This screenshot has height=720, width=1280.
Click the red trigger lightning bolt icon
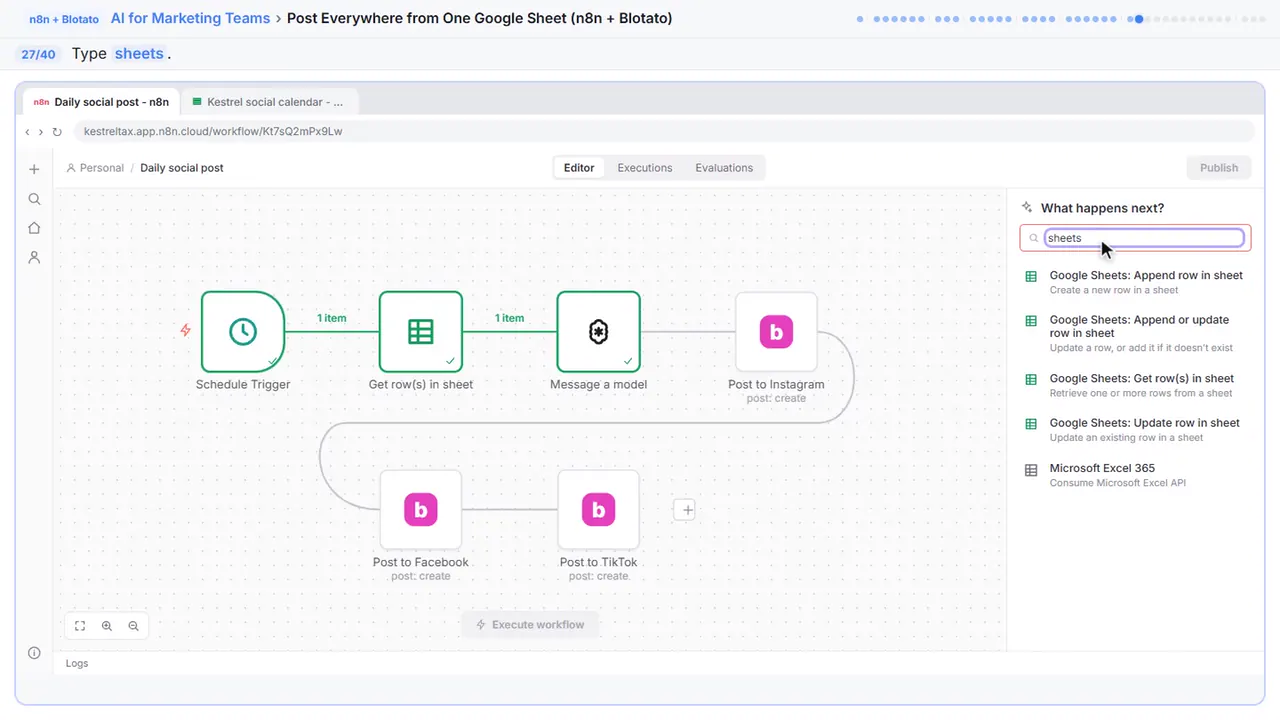(185, 330)
